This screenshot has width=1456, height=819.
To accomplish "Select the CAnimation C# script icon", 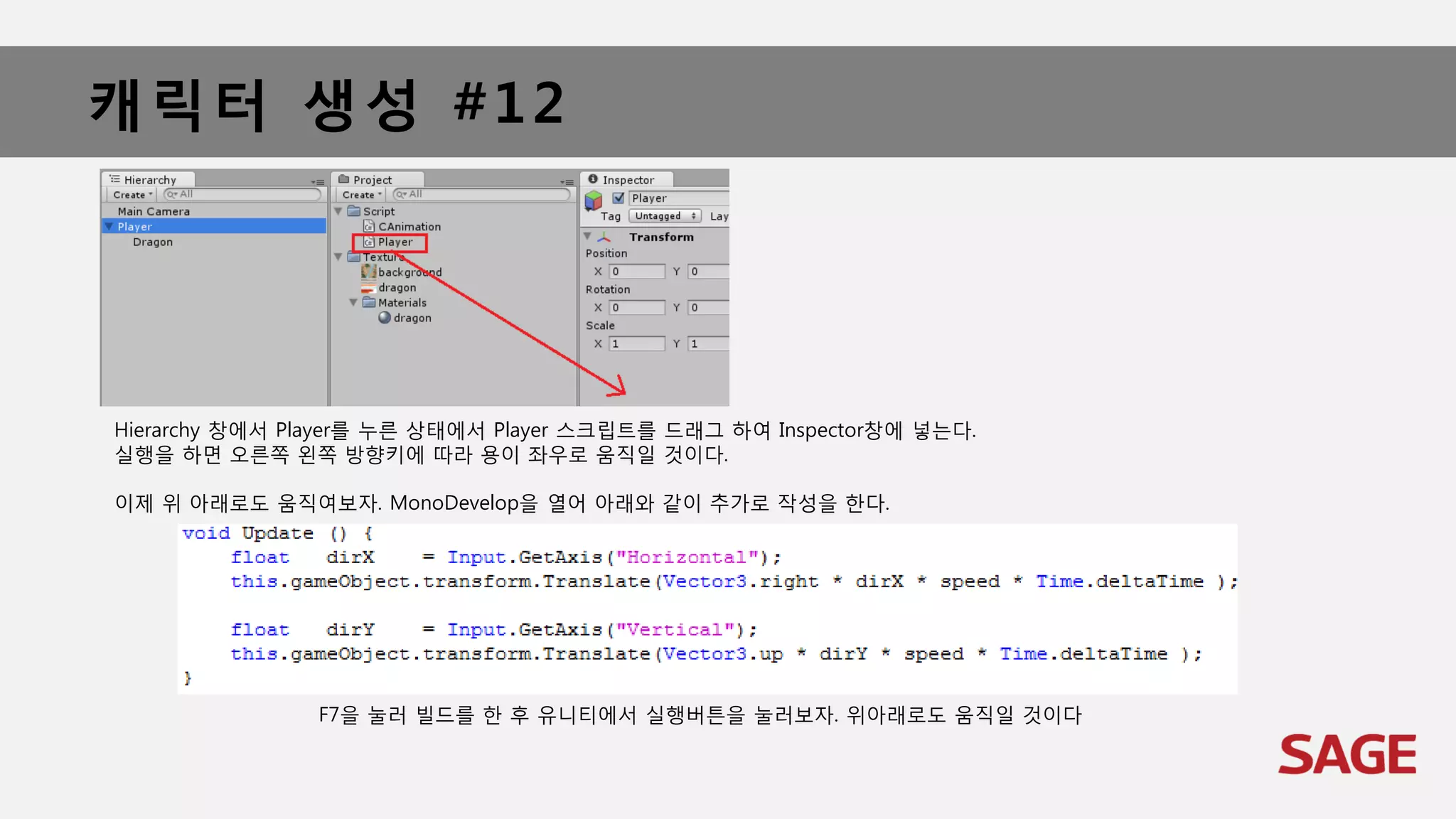I will [x=369, y=226].
